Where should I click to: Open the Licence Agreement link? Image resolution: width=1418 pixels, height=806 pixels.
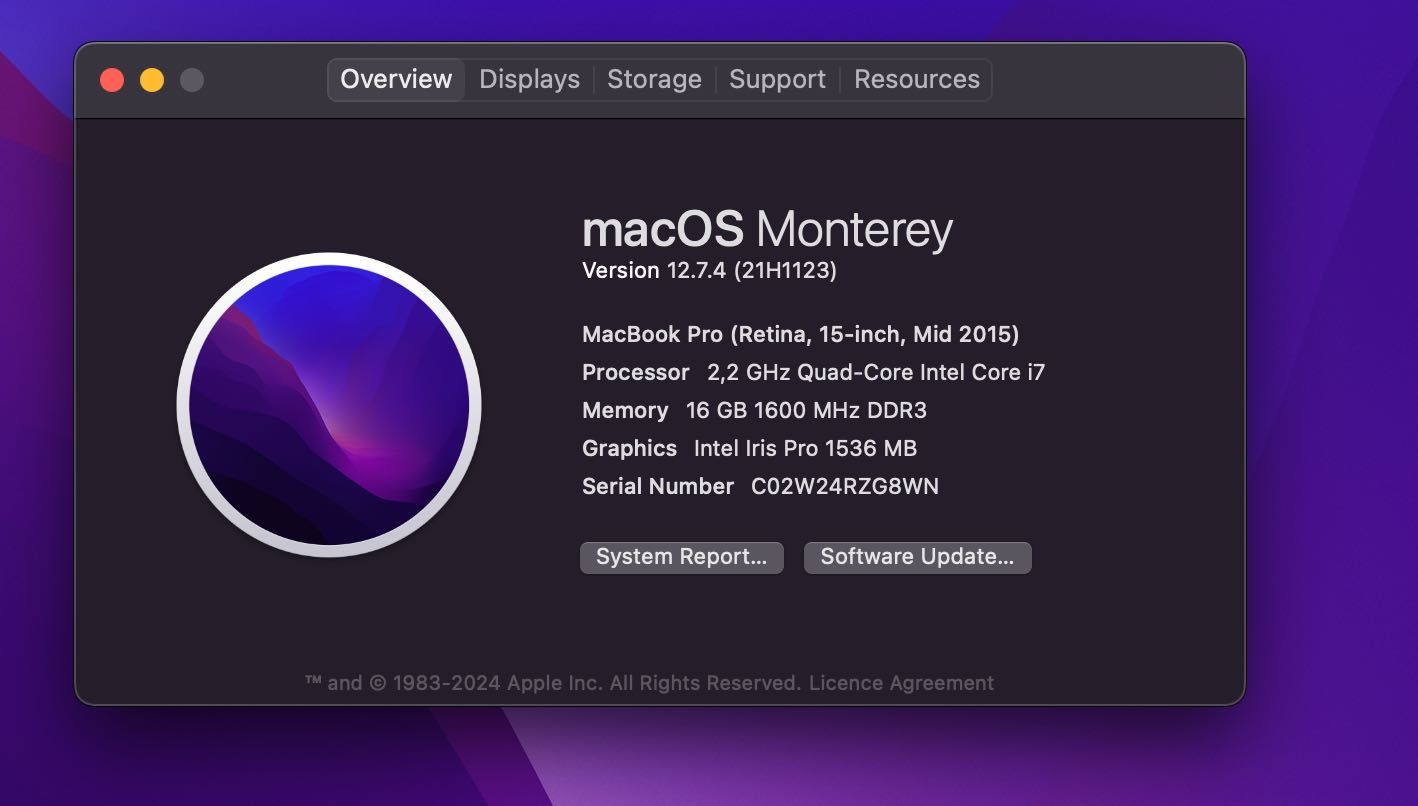coord(901,683)
